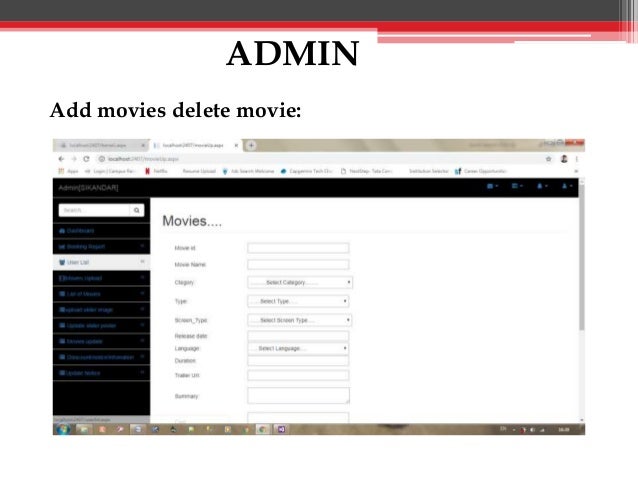
Task: Expand the Movies Upload sidebar arrow
Action: pos(142,278)
